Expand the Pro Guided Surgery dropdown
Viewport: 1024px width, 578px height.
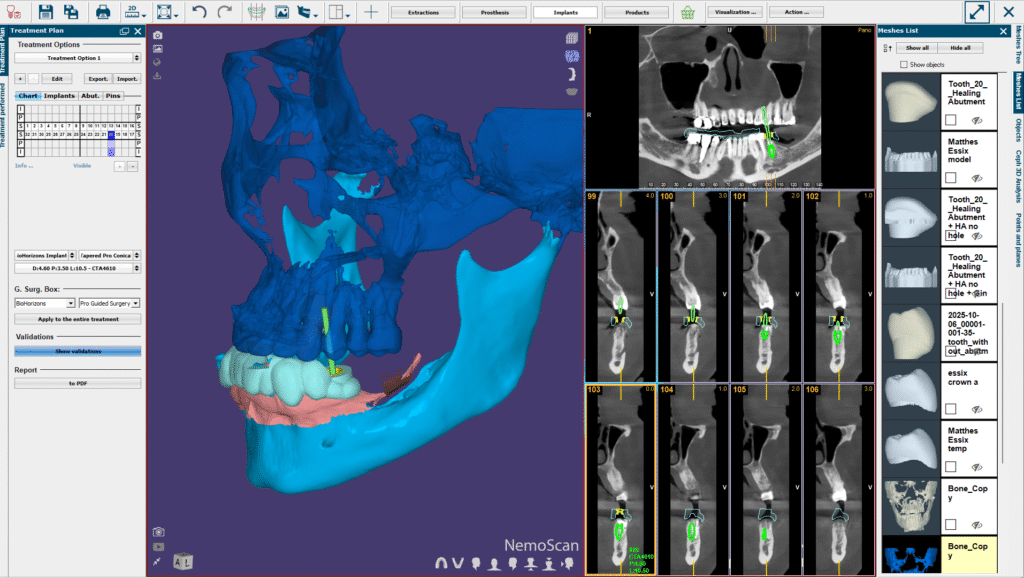pyautogui.click(x=109, y=302)
